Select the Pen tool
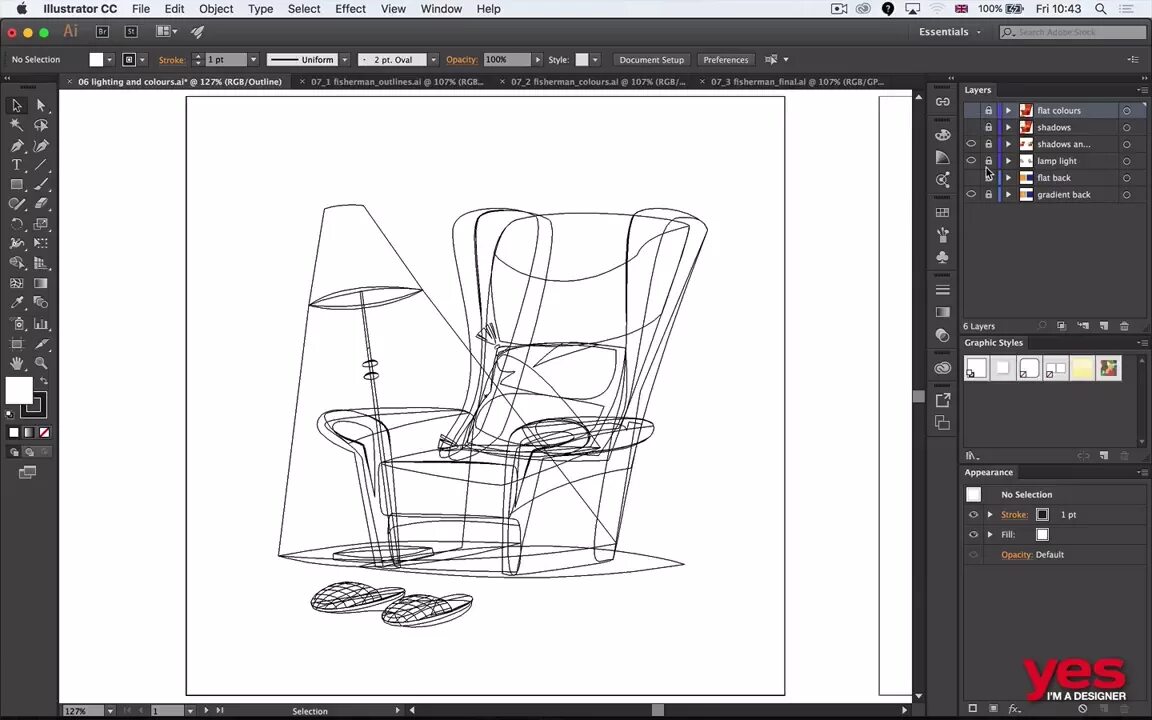This screenshot has width=1152, height=720. coord(17,145)
